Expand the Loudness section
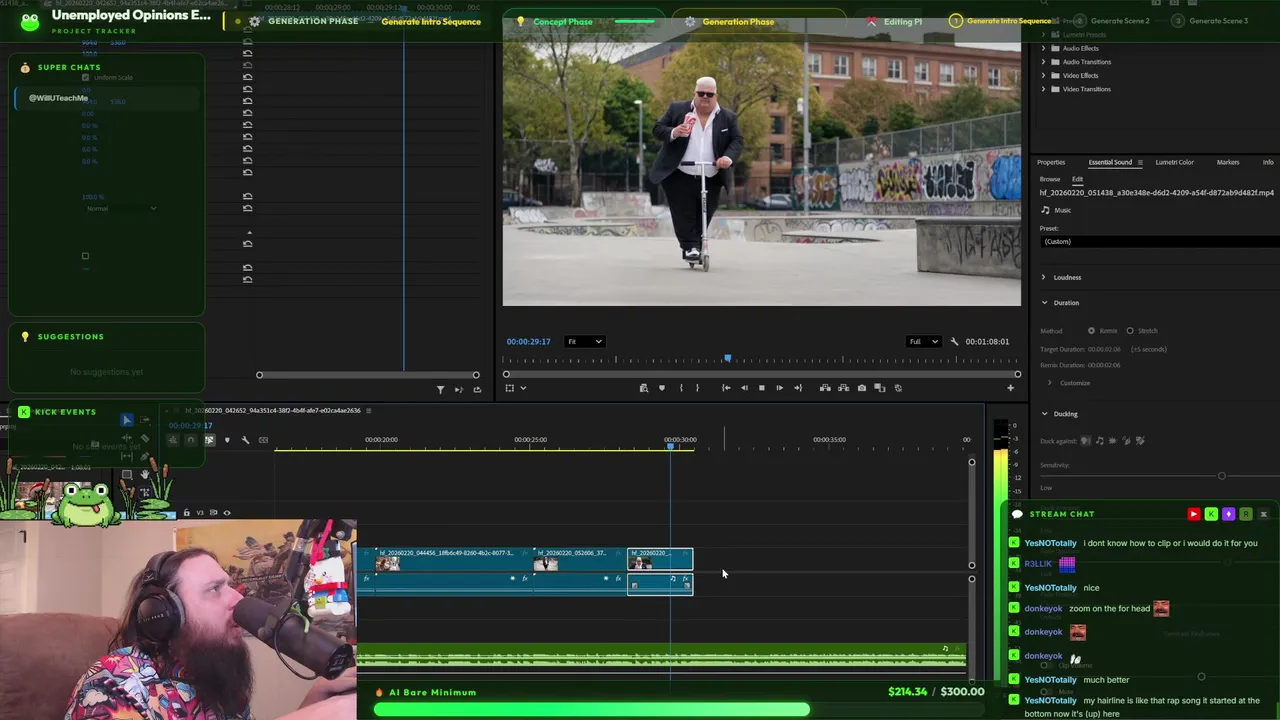Screen dimensions: 1280x720 pyautogui.click(x=1044, y=277)
